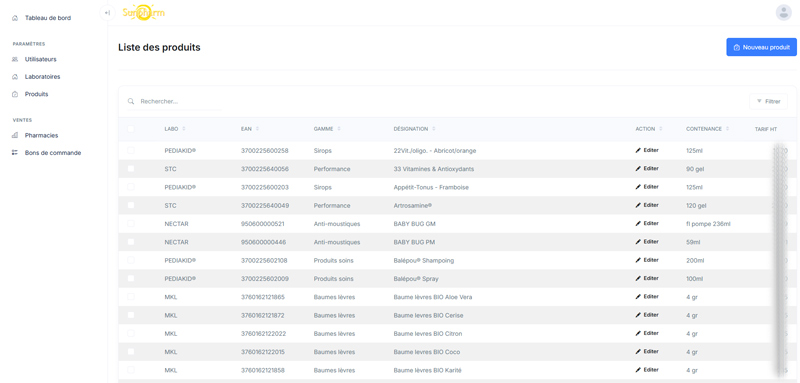Click Editer for 33 Vitamines & Antioxydants
Viewport: 800px width, 383px height.
coord(647,168)
